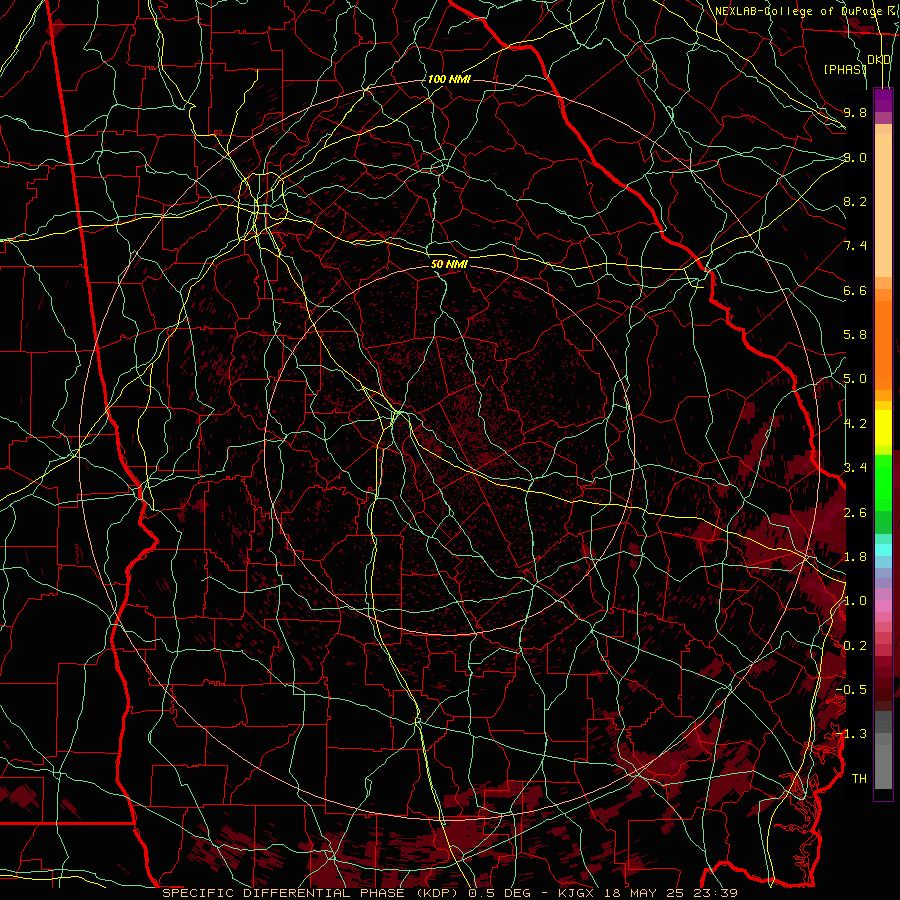
Task: Click the 5.8 value on the color scale
Action: click(855, 335)
